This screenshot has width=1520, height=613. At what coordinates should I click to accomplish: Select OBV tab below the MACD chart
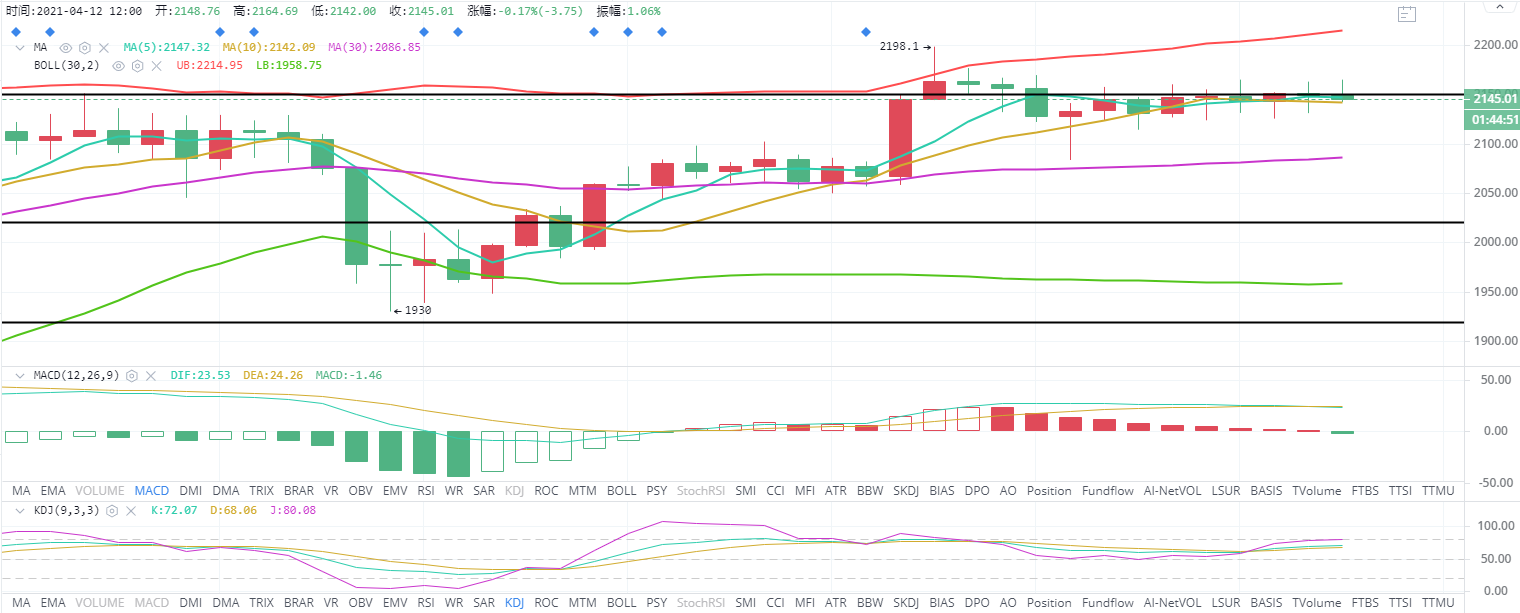[360, 491]
